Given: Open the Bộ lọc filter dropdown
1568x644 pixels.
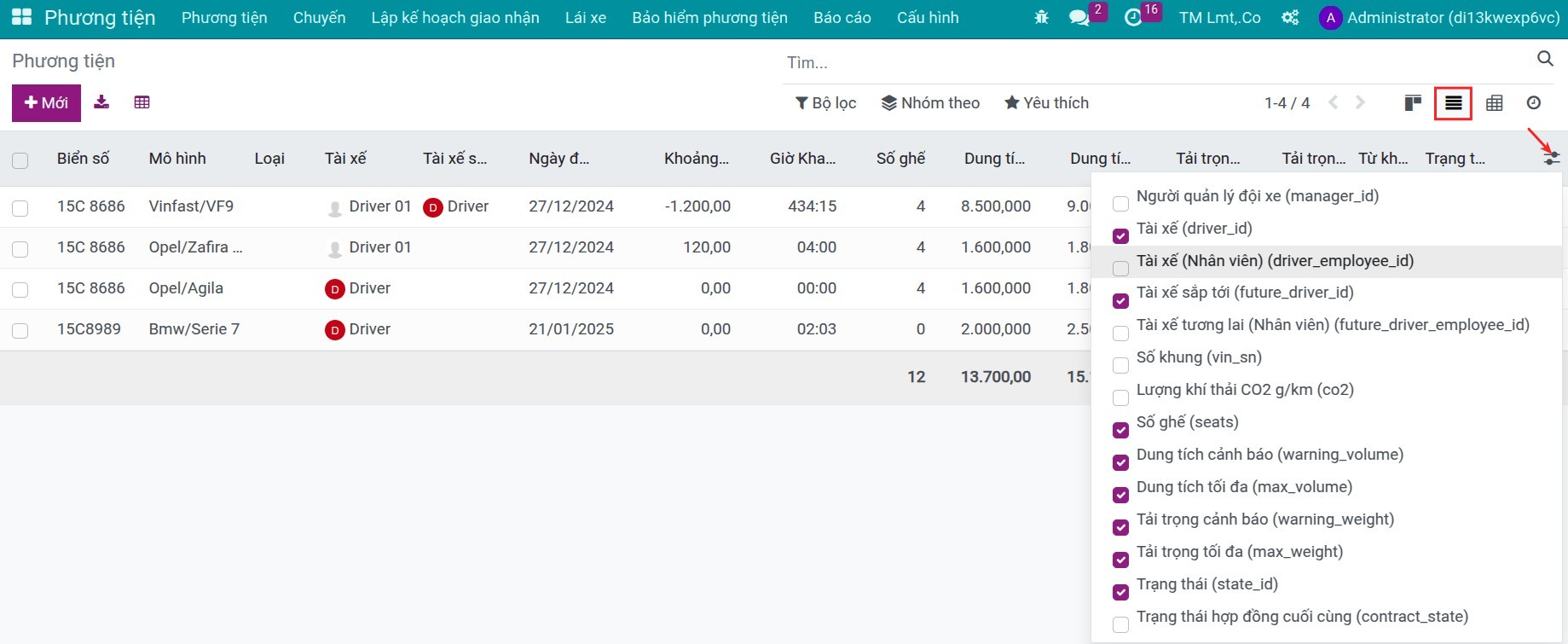Looking at the screenshot, I should tap(825, 103).
